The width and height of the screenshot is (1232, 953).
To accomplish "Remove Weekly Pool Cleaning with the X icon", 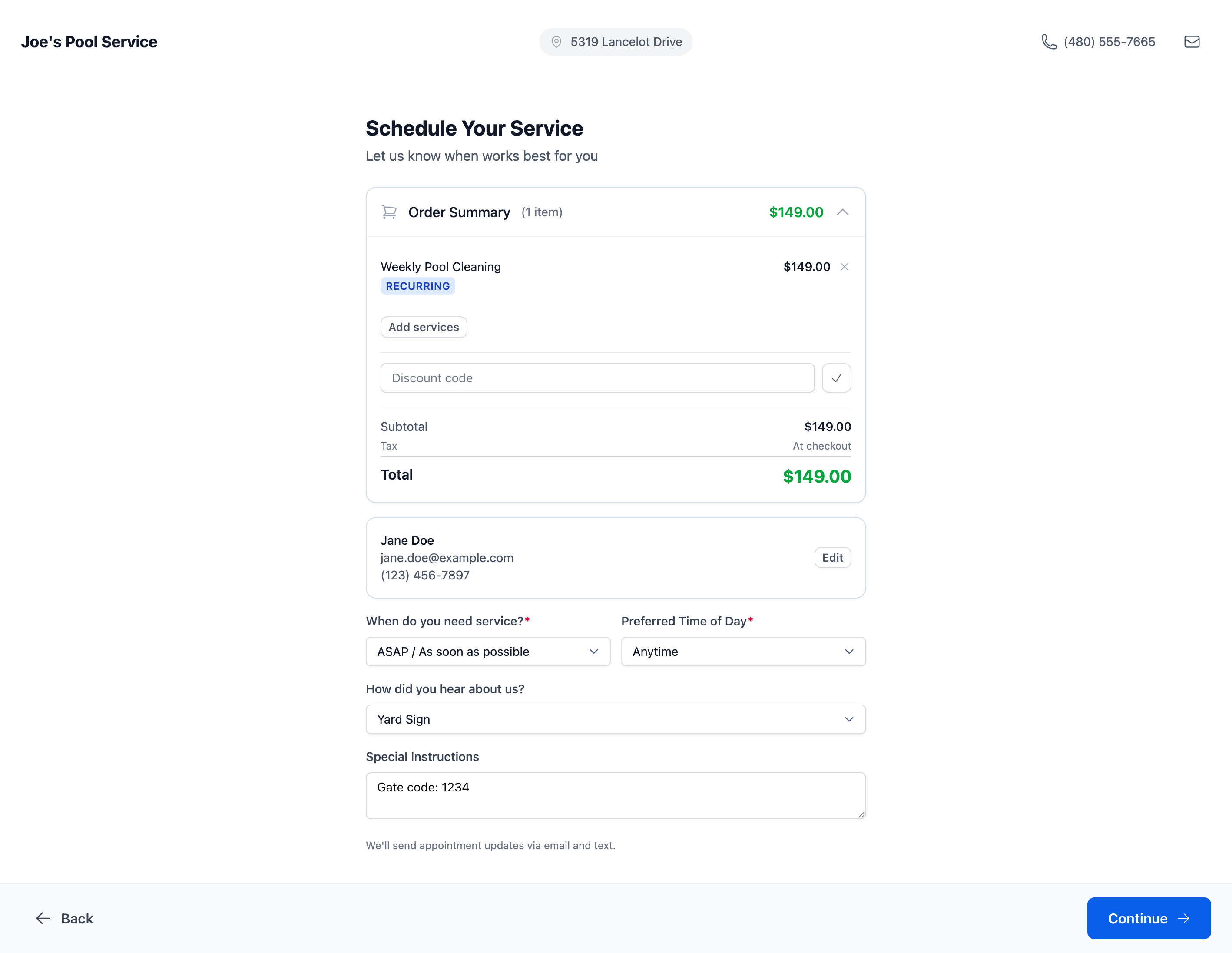I will pyautogui.click(x=845, y=267).
